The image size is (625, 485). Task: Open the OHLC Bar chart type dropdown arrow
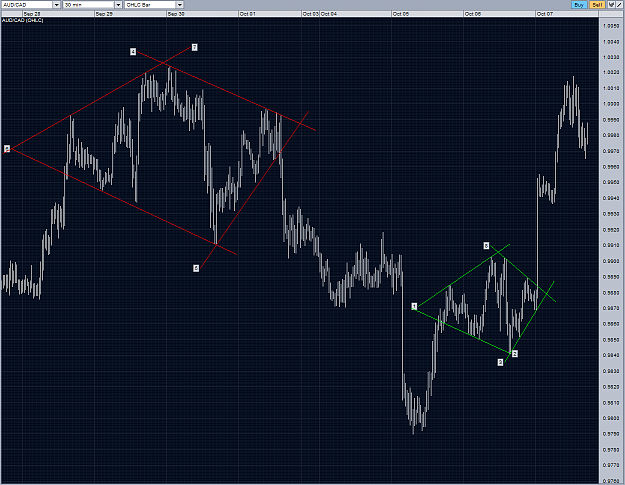[x=180, y=5]
